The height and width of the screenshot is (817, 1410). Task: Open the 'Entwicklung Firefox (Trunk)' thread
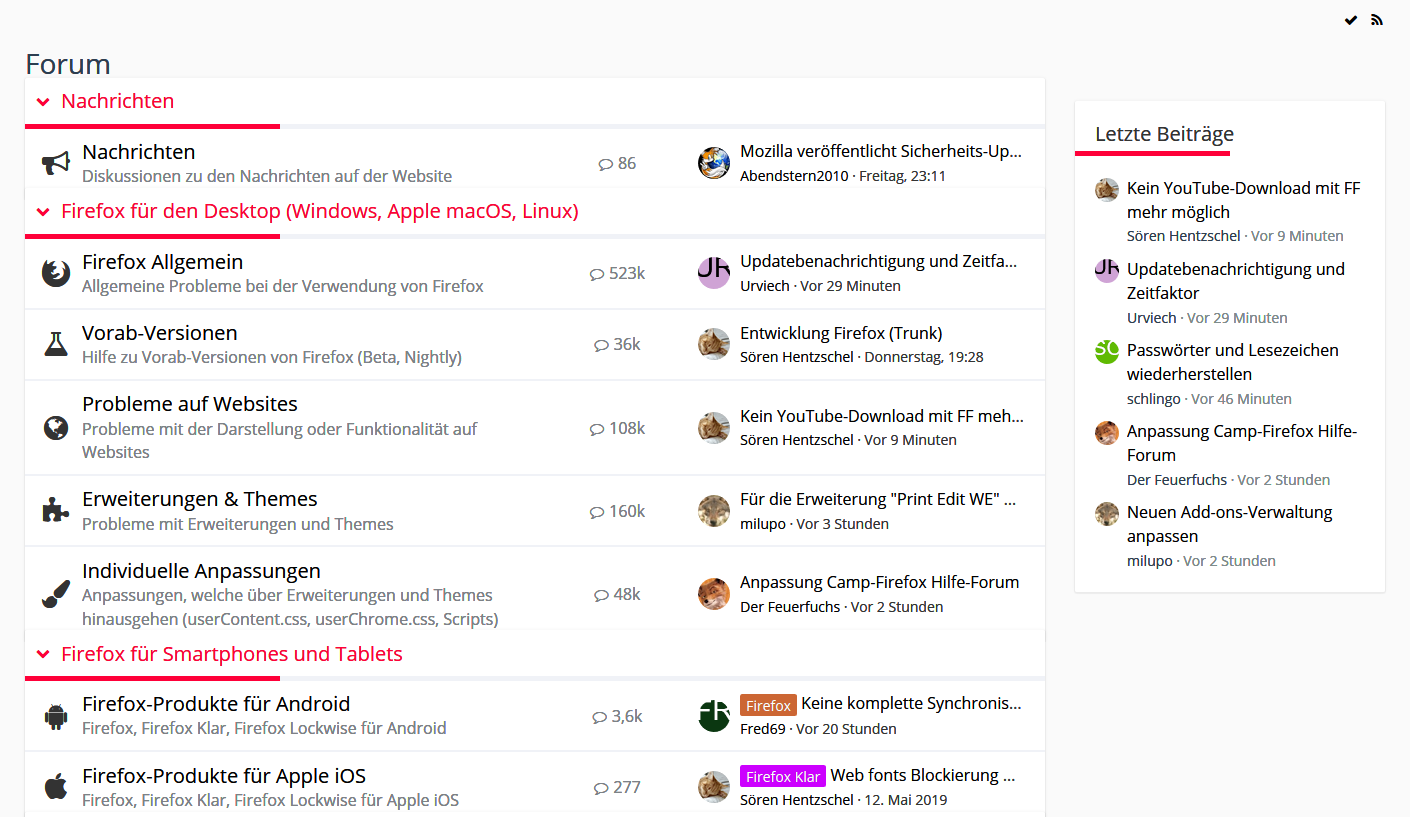tap(841, 333)
